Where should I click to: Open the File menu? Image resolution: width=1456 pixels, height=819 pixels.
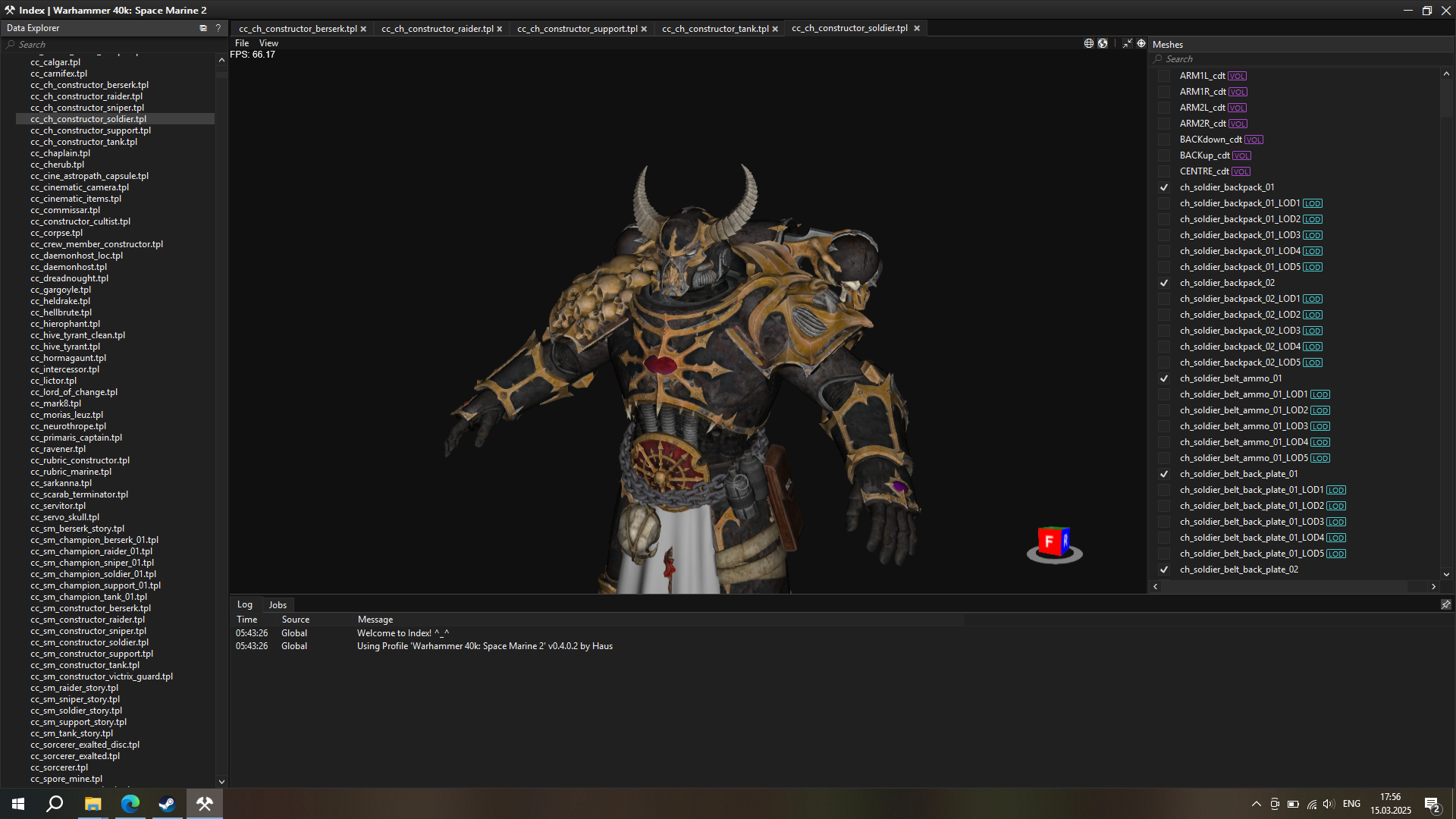point(242,43)
